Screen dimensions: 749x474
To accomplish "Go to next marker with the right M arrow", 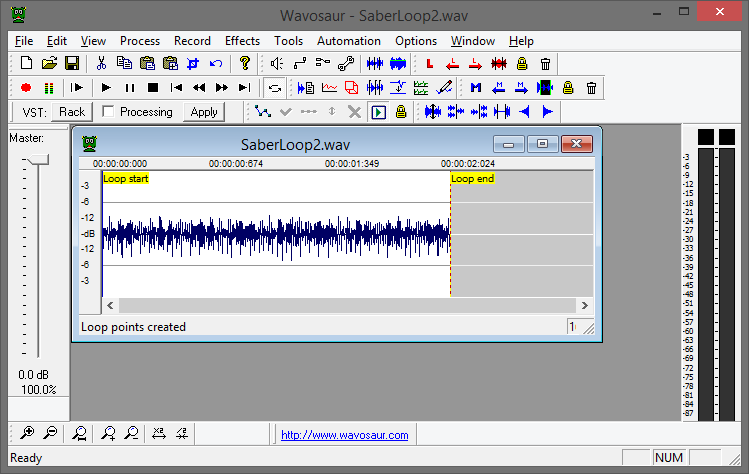I will [522, 87].
